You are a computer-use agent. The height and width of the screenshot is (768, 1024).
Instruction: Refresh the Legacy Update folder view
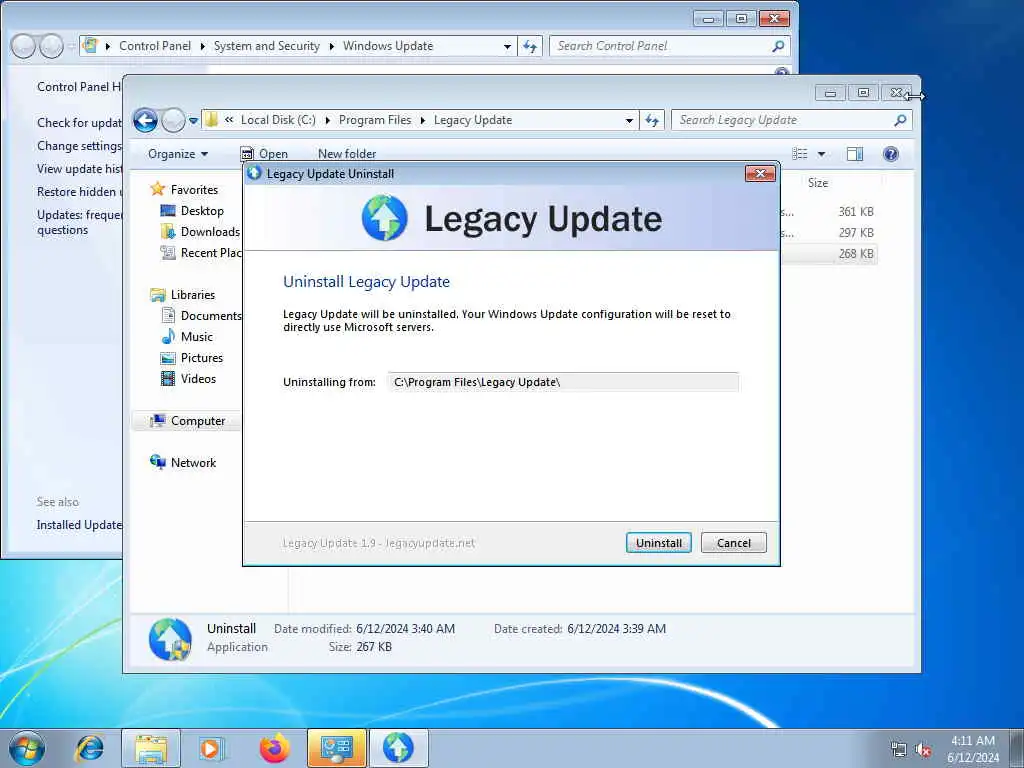pyautogui.click(x=652, y=120)
